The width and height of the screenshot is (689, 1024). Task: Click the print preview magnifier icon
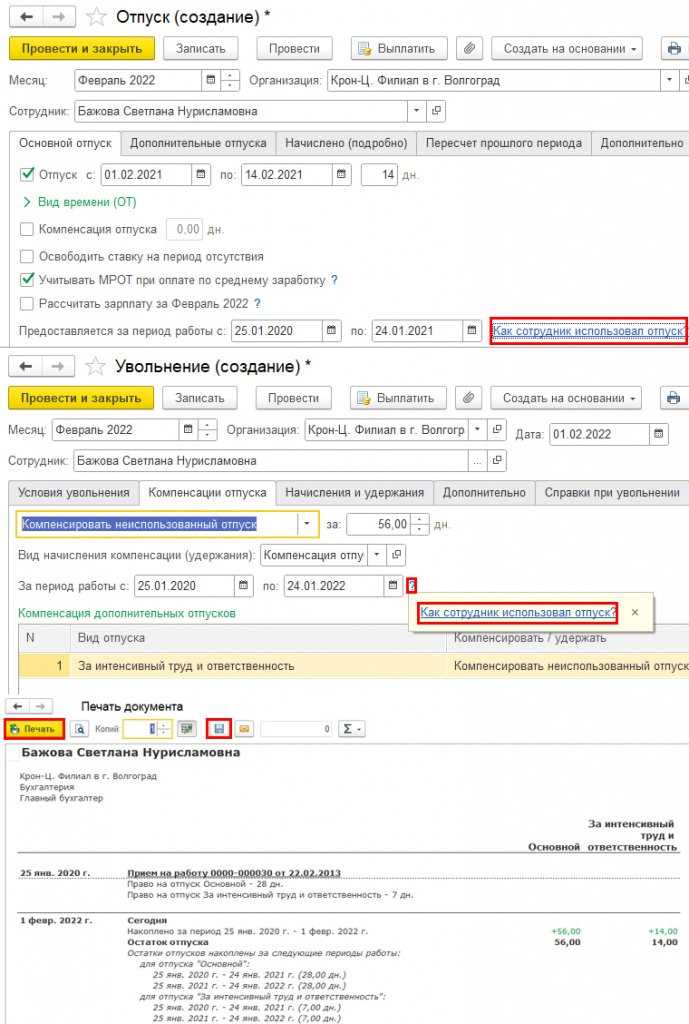[79, 729]
